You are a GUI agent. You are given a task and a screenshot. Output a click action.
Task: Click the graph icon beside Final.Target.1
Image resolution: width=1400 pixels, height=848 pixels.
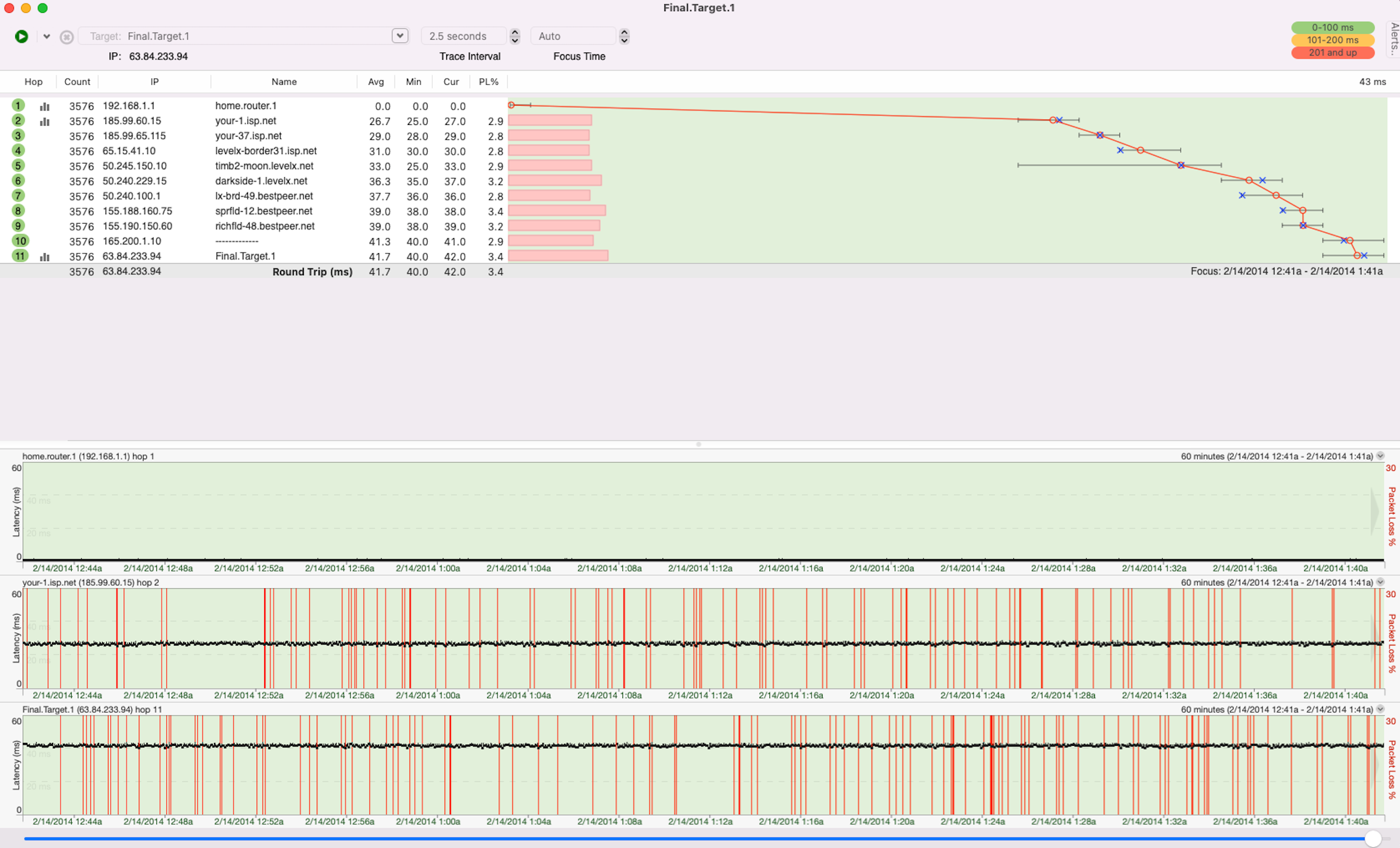(x=44, y=257)
